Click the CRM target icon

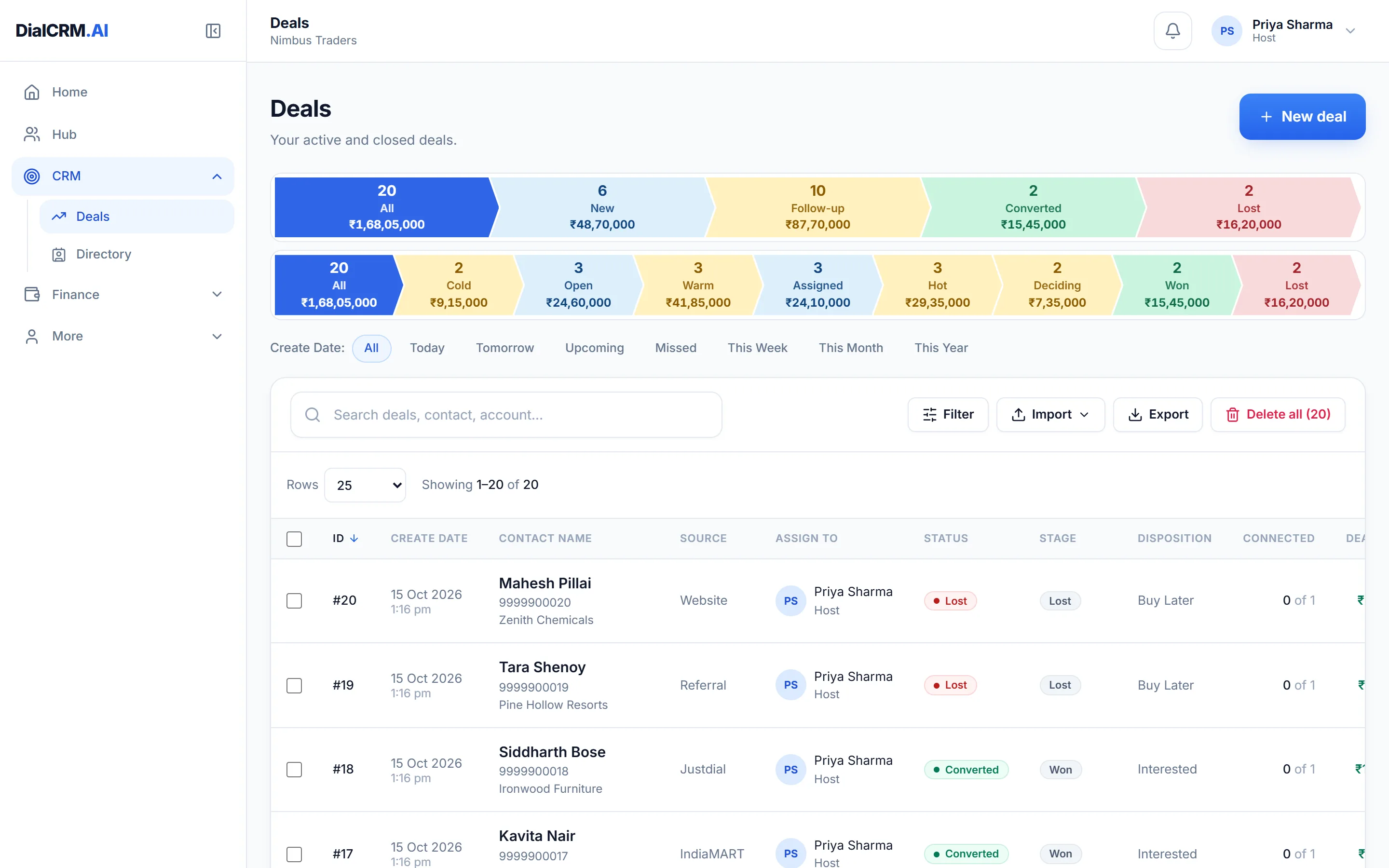(x=32, y=176)
